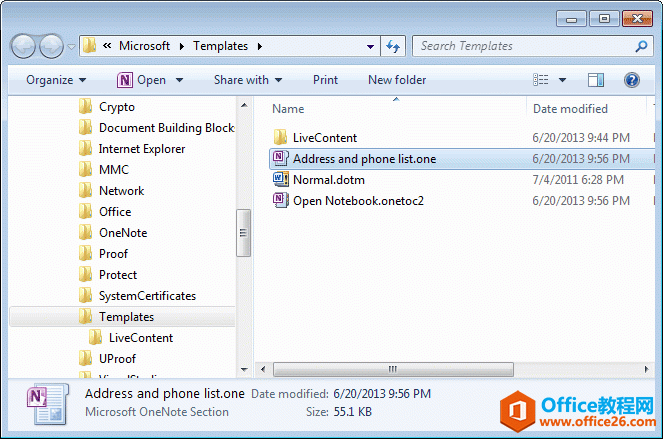The image size is (663, 439).
Task: Click the New folder button
Action: coord(397,80)
